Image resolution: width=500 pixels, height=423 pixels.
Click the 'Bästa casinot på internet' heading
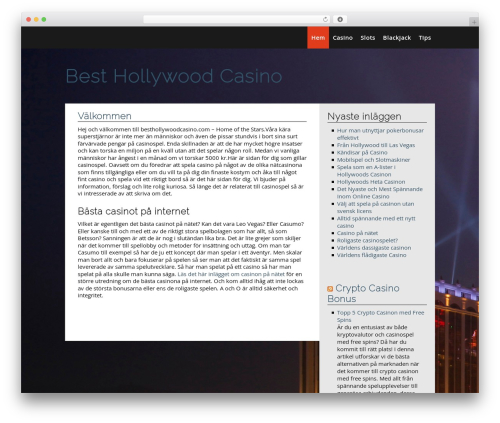pyautogui.click(x=133, y=211)
